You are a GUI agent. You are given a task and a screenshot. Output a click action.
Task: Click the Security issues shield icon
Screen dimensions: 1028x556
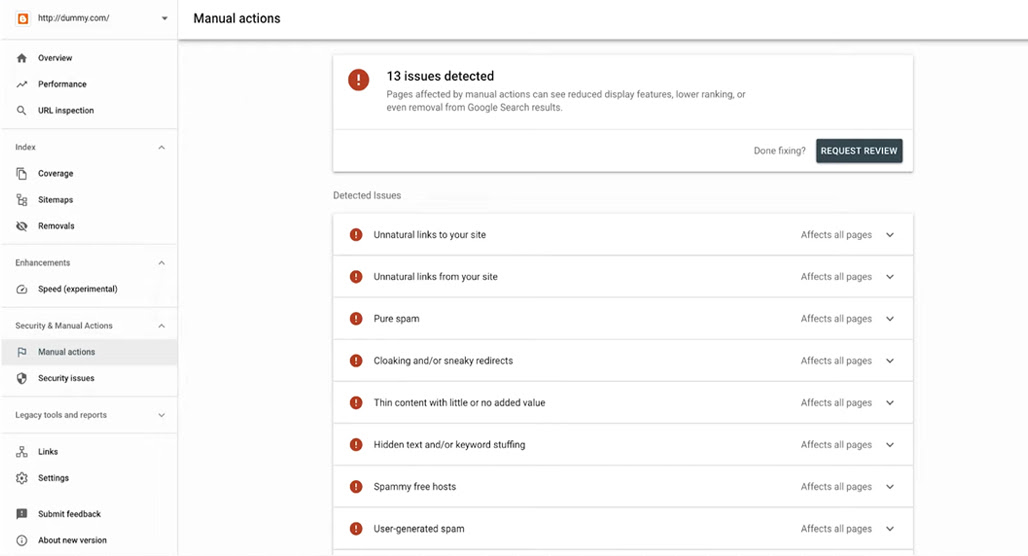(22, 378)
